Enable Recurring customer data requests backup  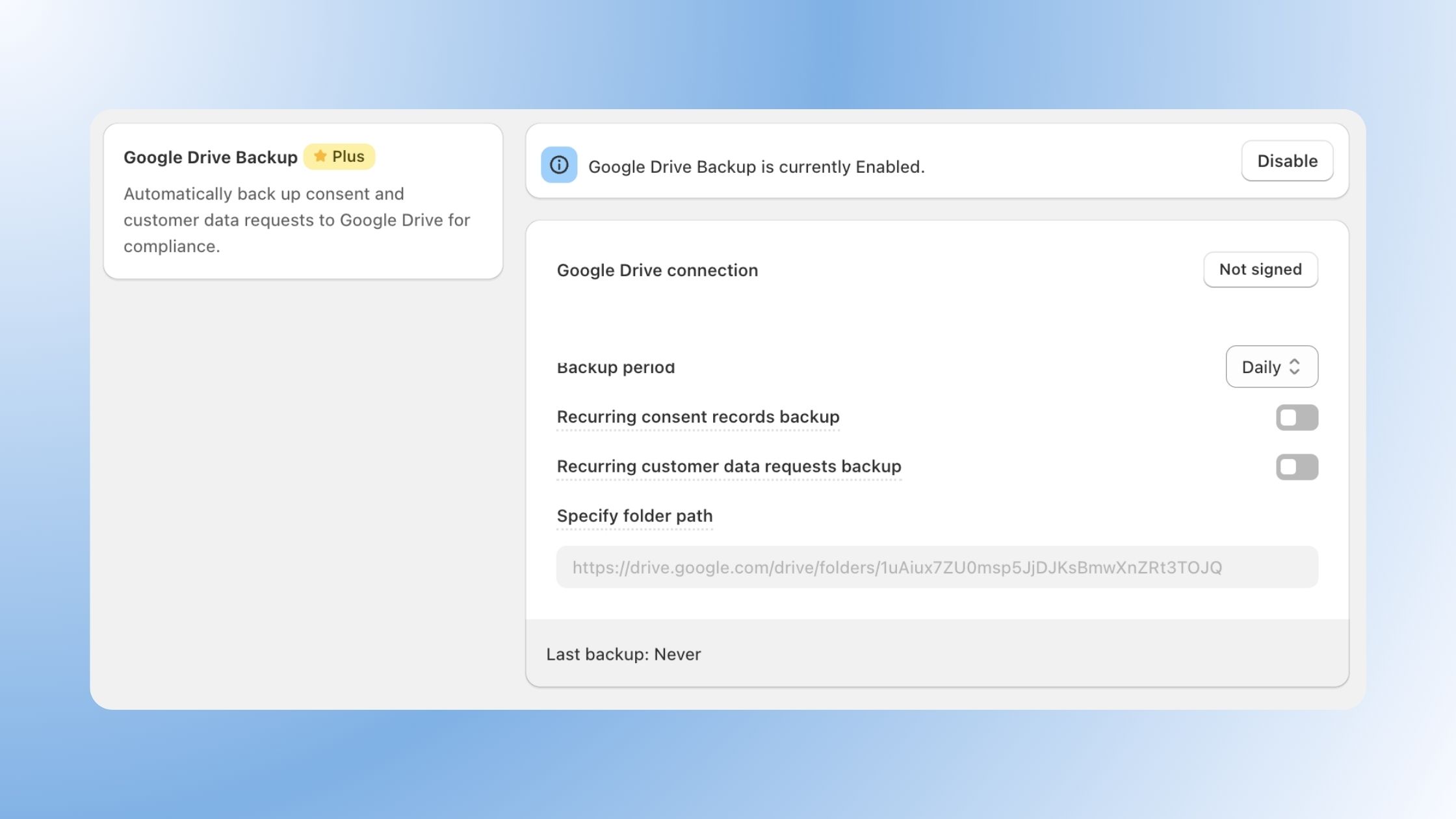pos(1297,467)
